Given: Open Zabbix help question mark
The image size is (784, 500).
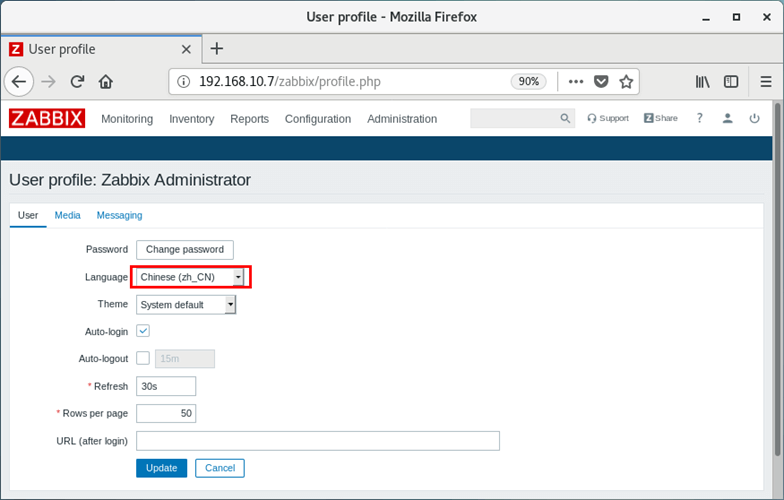Looking at the screenshot, I should (700, 118).
